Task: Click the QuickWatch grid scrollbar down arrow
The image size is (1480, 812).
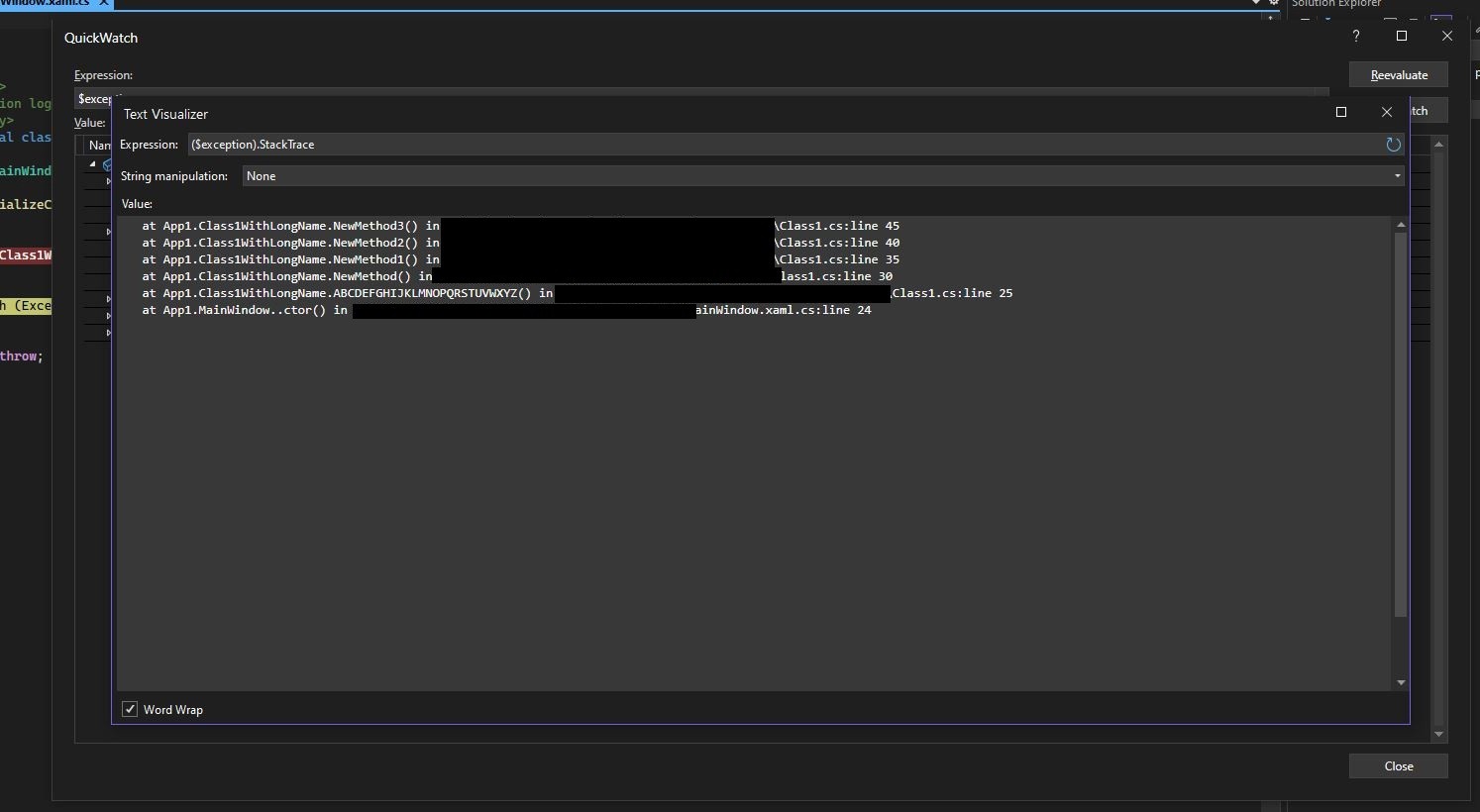Action: (x=1438, y=734)
